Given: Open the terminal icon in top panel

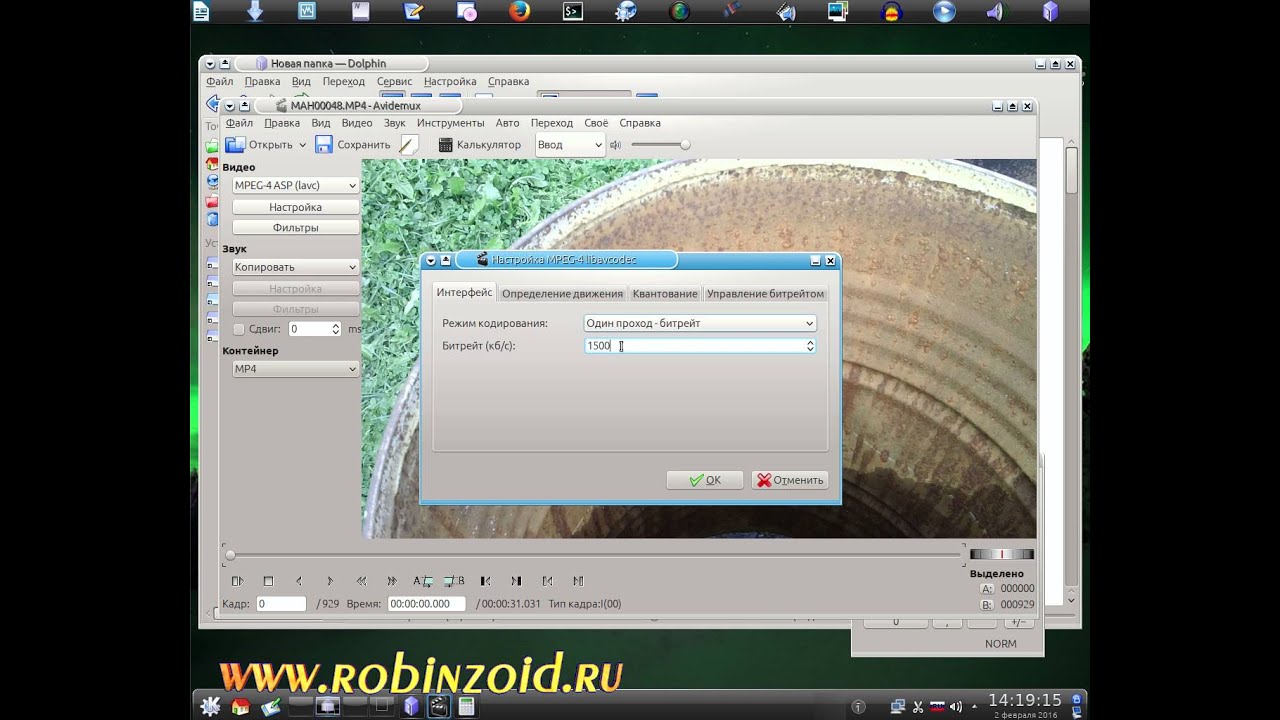Looking at the screenshot, I should tap(572, 12).
